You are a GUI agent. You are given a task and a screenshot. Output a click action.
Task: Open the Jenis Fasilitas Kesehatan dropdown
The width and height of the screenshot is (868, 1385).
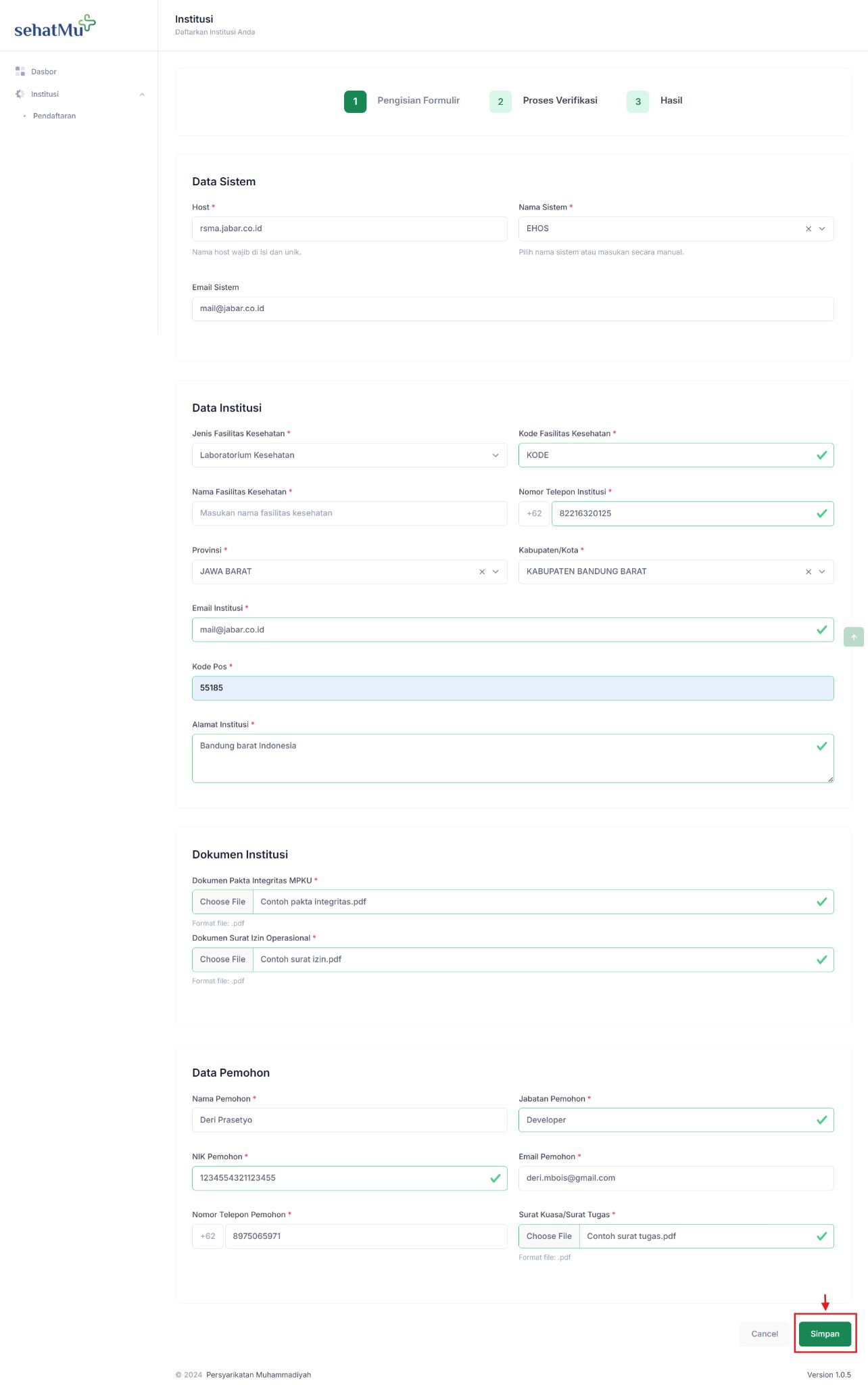[x=349, y=456]
